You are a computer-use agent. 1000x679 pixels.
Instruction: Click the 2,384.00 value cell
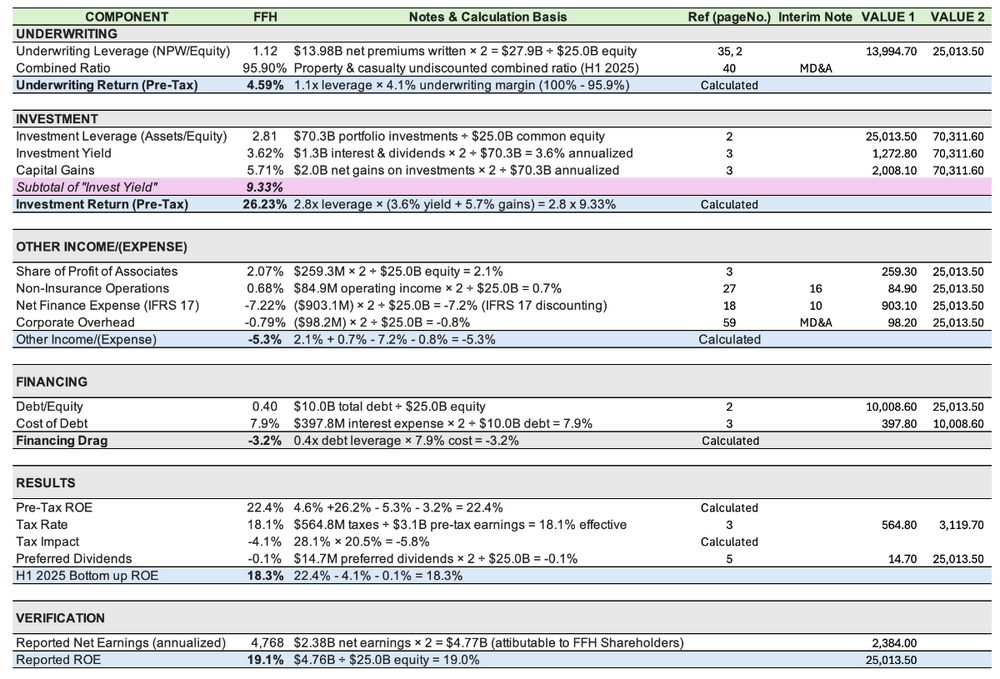coord(894,643)
